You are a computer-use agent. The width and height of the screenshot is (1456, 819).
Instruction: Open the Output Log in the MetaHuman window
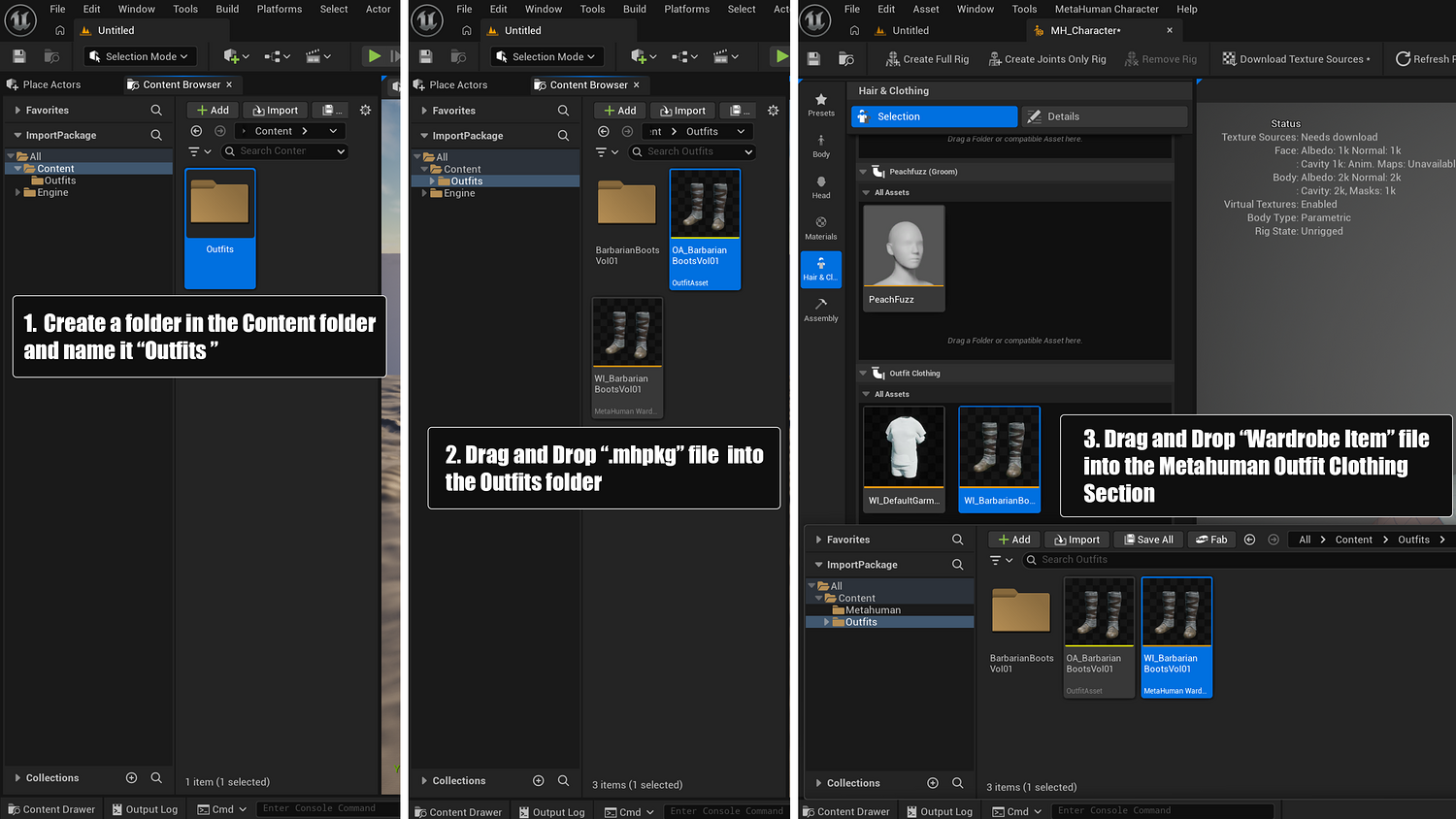939,811
